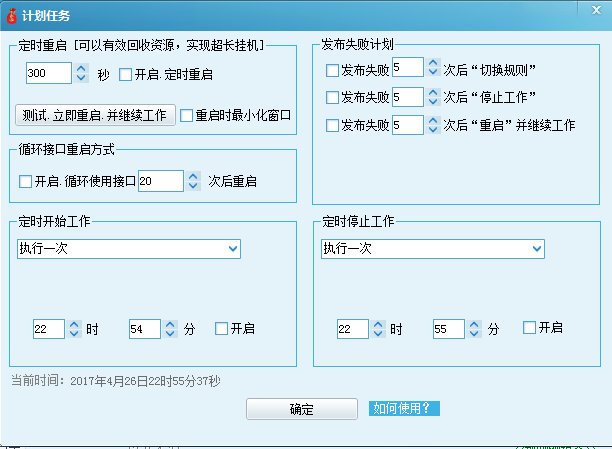Decrease the 重启并继续工作 failure count
Image resolution: width=612 pixels, height=449 pixels.
pyautogui.click(x=433, y=129)
